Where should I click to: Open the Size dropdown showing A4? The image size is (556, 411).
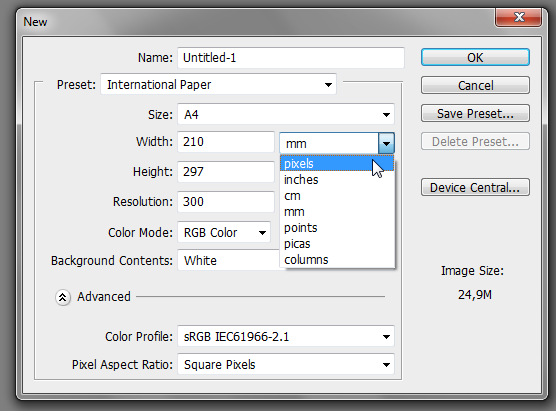point(286,114)
